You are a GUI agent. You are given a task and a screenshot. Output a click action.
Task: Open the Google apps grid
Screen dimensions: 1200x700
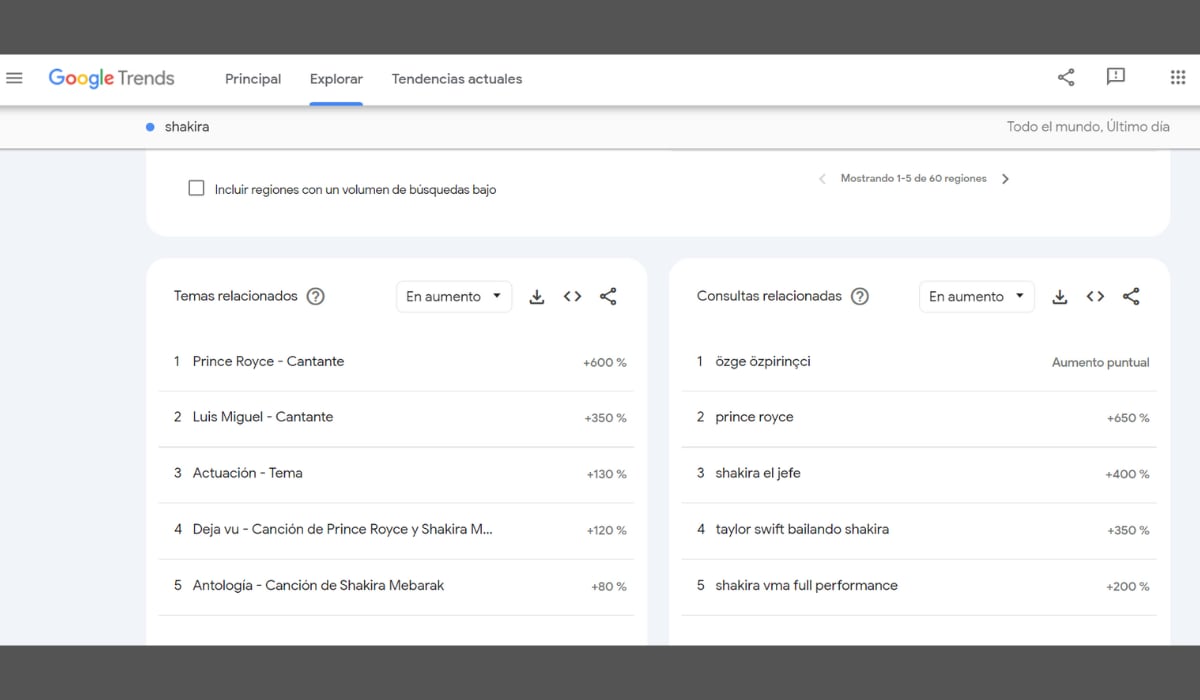point(1177,77)
